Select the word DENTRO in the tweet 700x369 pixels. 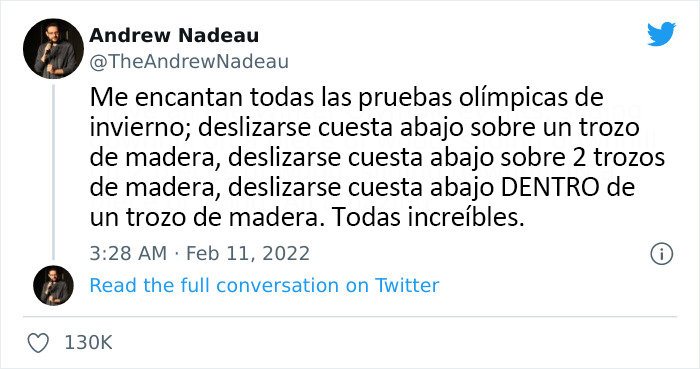click(550, 187)
